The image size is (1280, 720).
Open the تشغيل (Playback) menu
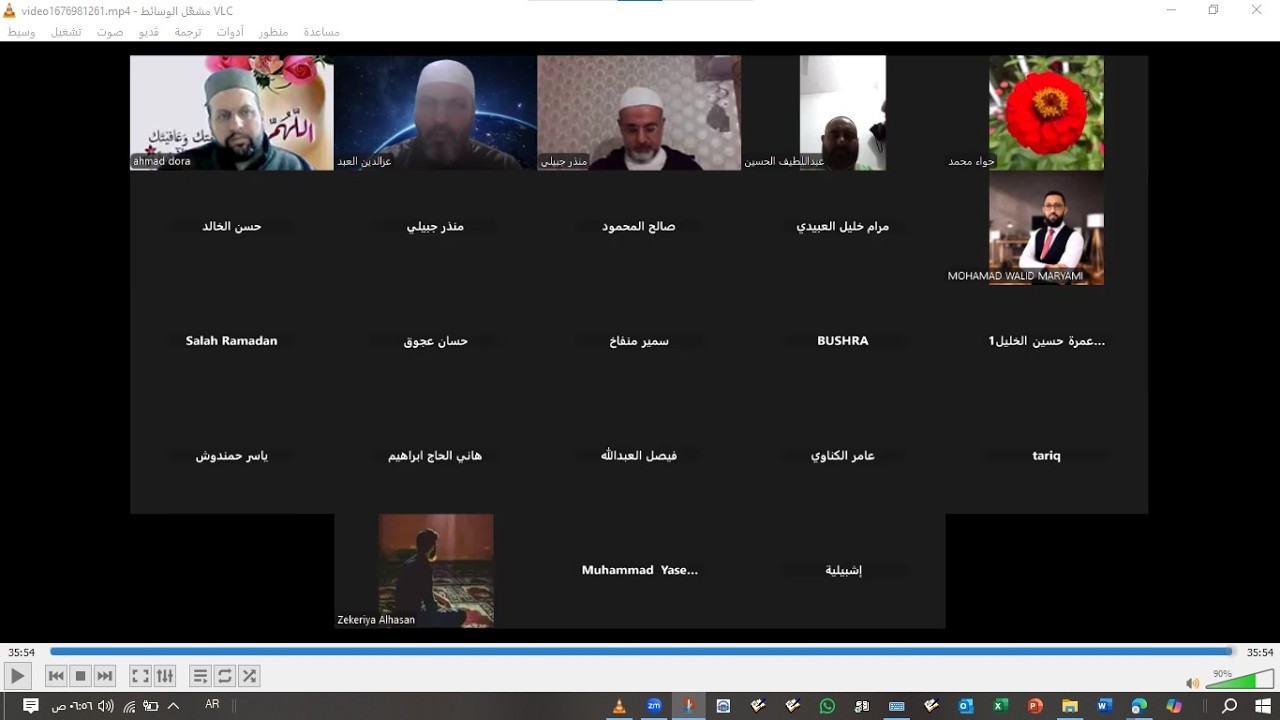(67, 32)
